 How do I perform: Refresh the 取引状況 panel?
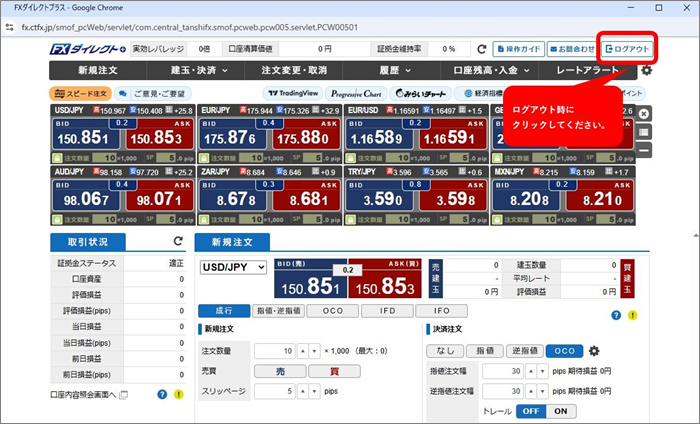tap(178, 242)
